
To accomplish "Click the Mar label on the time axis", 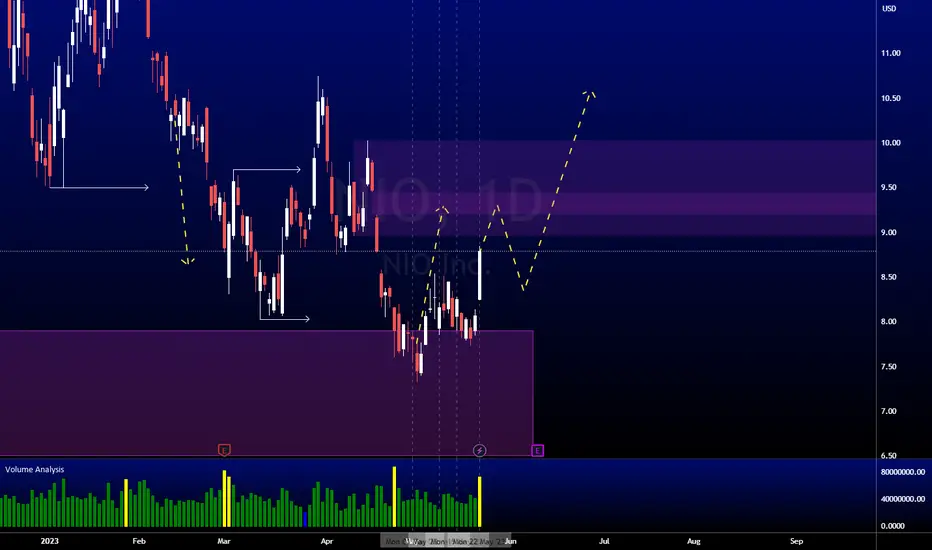I will [224, 541].
